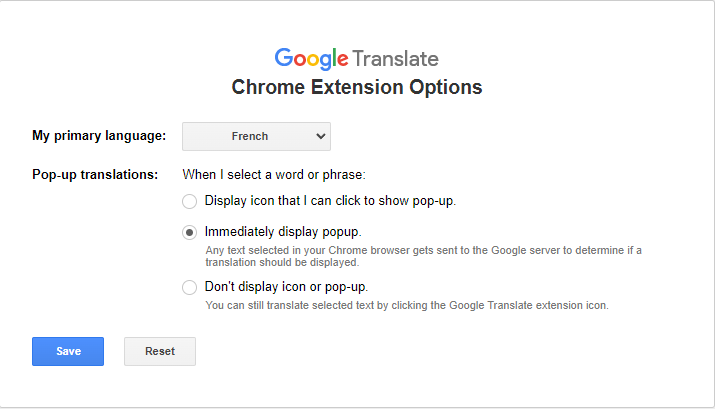The width and height of the screenshot is (715, 409).
Task: Select the Display icon radio button
Action: coord(190,201)
